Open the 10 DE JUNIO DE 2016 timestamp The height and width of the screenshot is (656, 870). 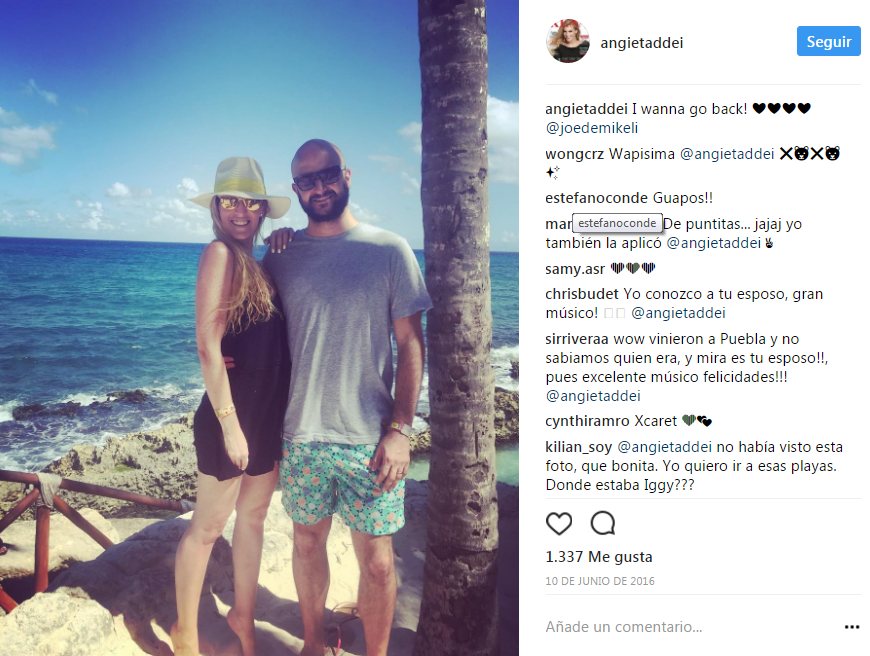(600, 581)
